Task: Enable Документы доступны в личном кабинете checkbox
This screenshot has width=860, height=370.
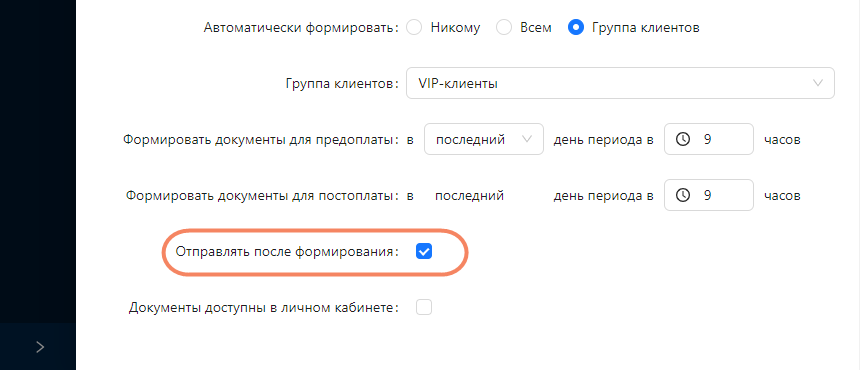Action: 424,308
